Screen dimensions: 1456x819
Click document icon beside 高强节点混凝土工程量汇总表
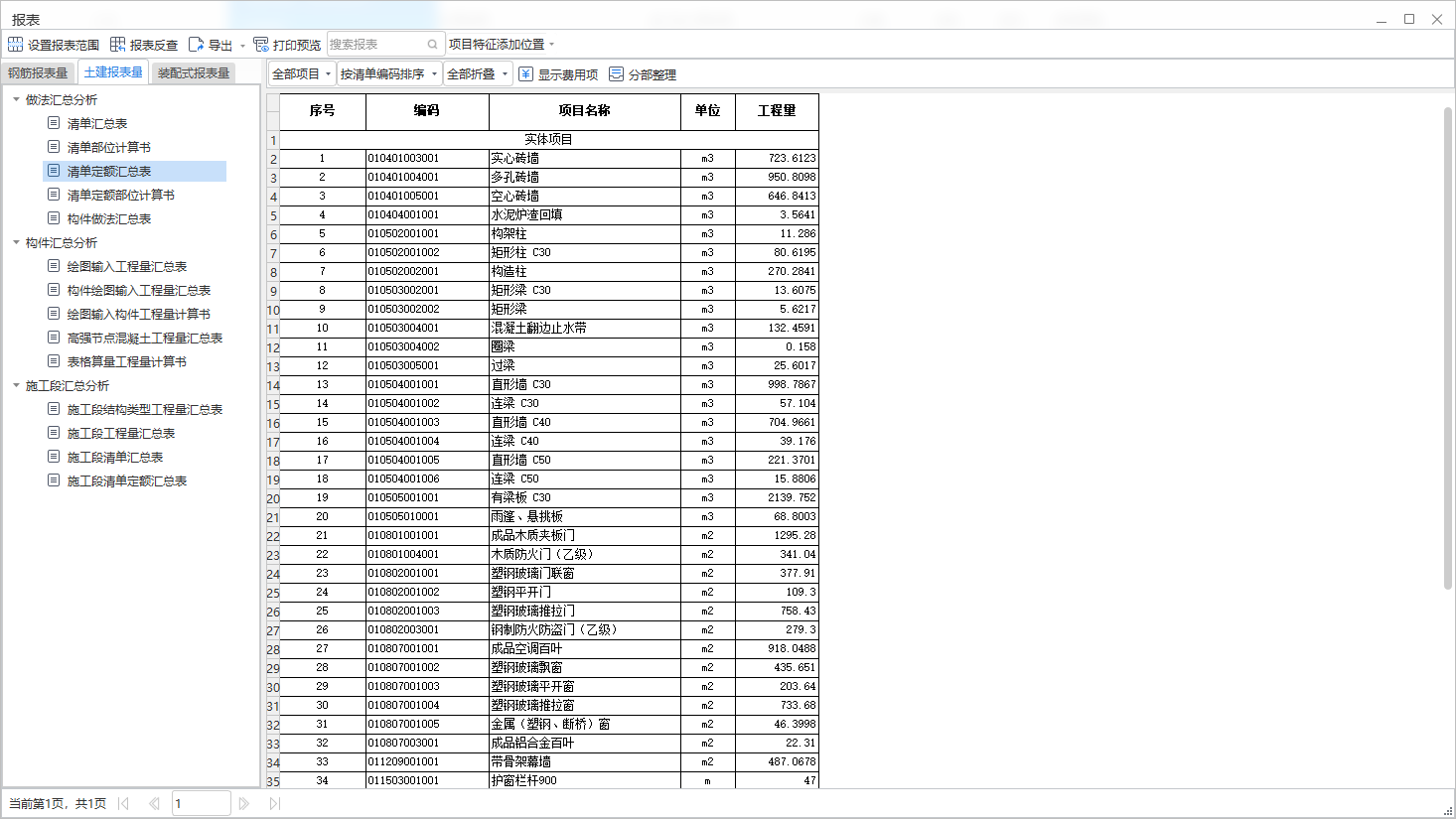(54, 338)
